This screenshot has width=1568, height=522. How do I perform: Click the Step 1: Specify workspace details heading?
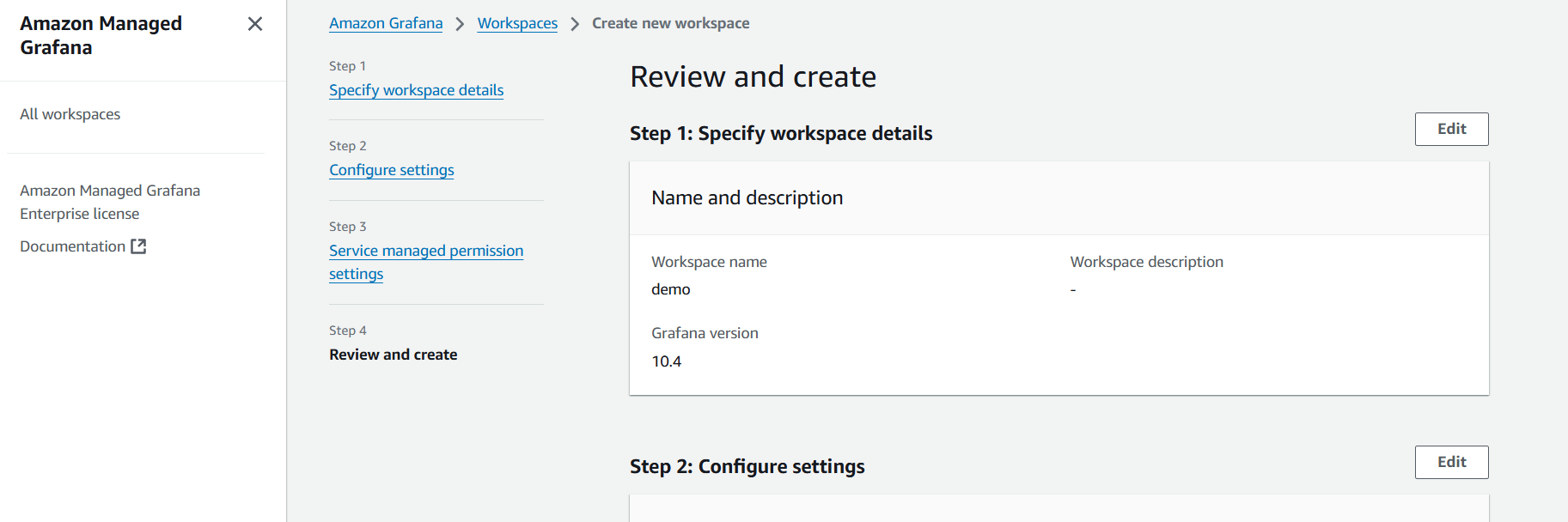pyautogui.click(x=781, y=133)
